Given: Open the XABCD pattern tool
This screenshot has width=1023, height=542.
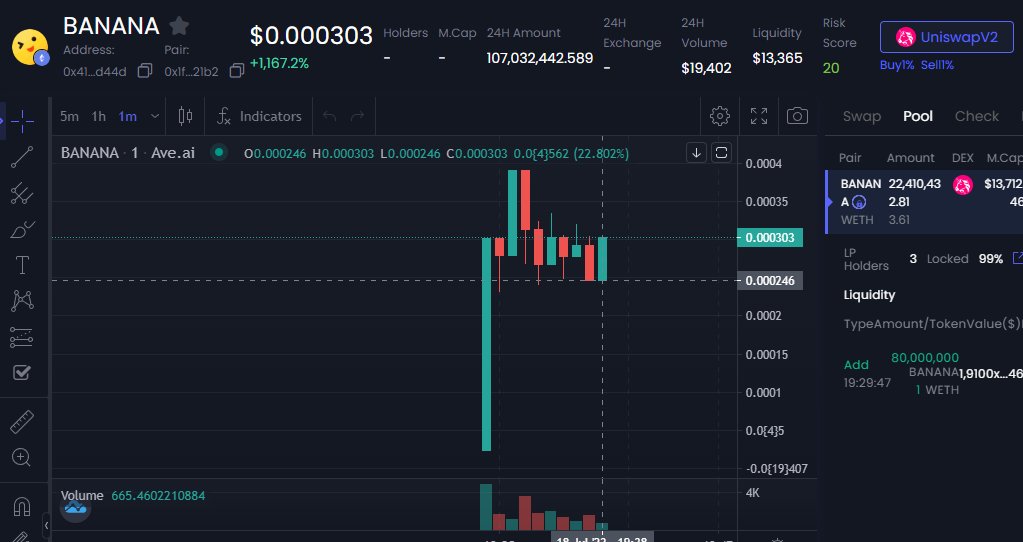Looking at the screenshot, I should pyautogui.click(x=22, y=301).
